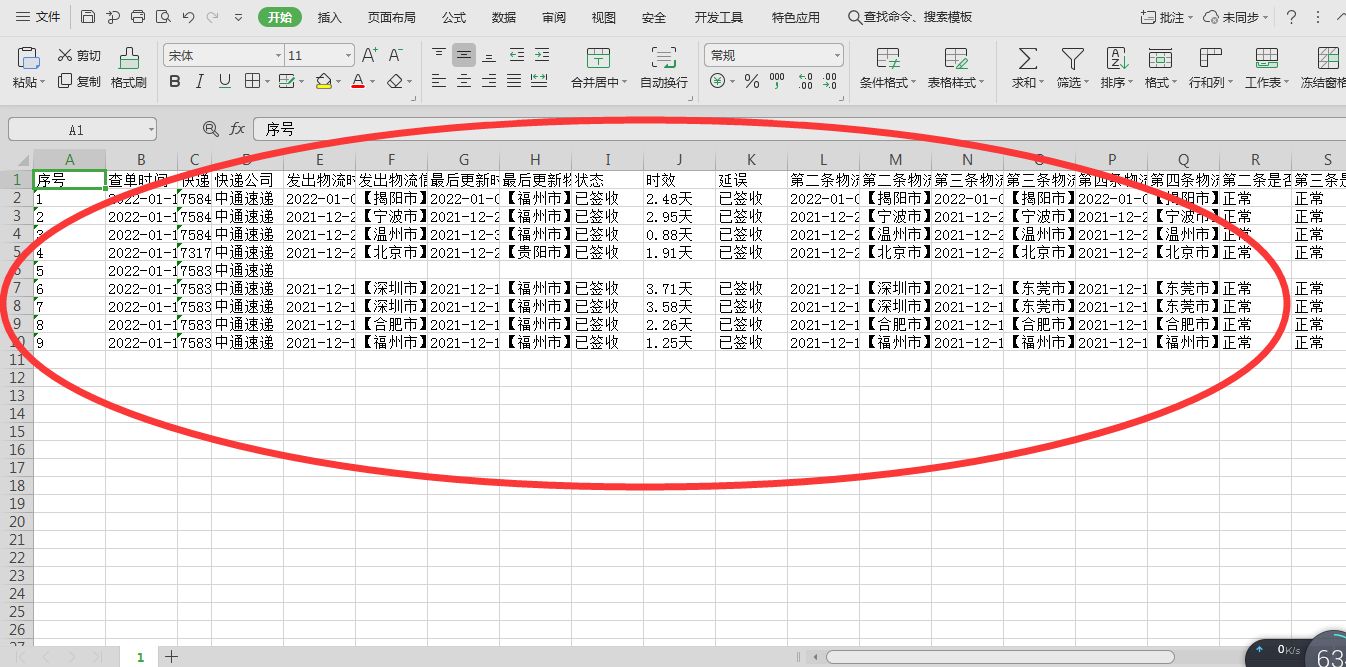Click the 排序 Sort A-Z icon
The image size is (1346, 667).
[x=1116, y=58]
